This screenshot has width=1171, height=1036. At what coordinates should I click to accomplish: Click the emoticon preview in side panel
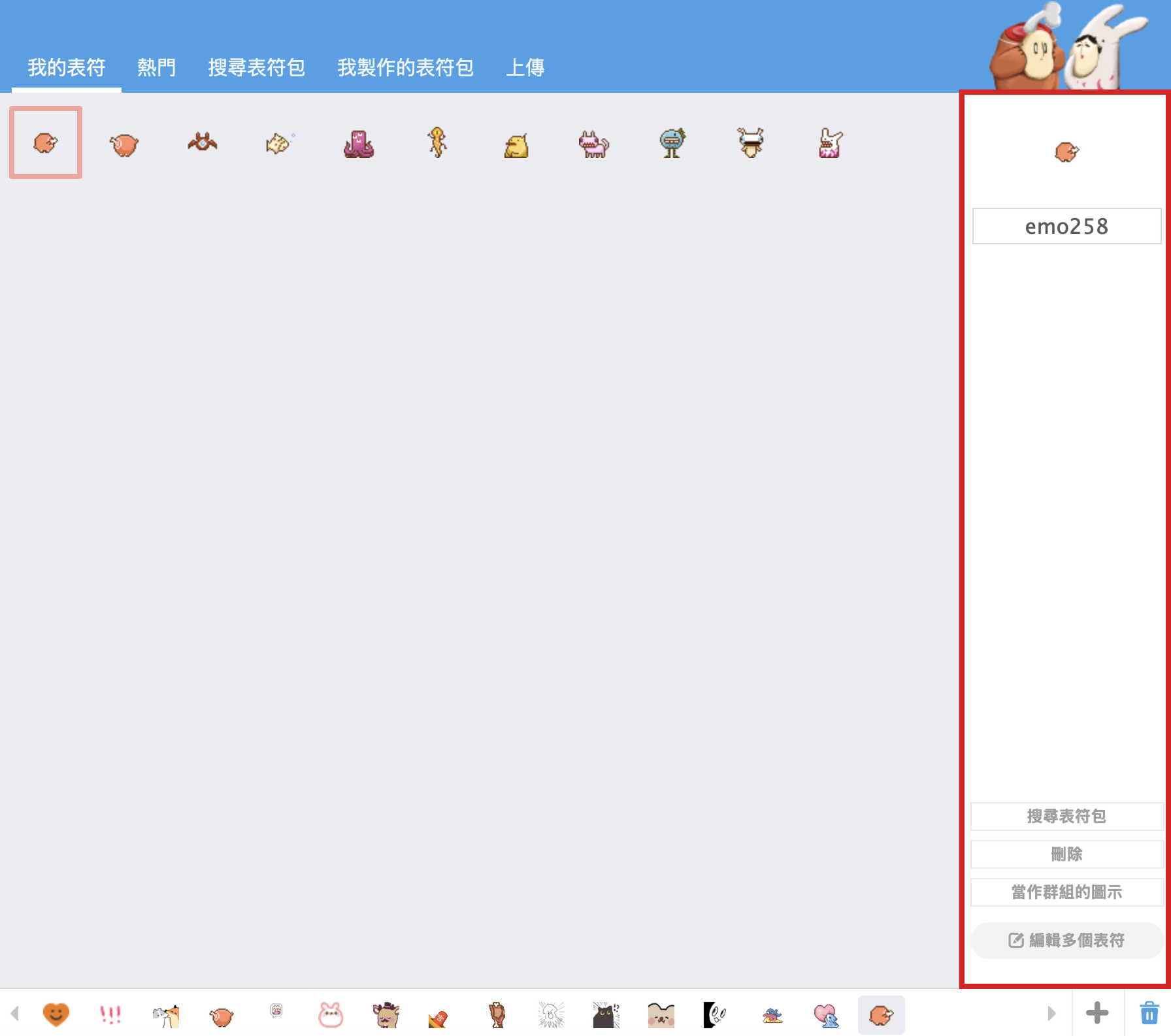pyautogui.click(x=1066, y=152)
